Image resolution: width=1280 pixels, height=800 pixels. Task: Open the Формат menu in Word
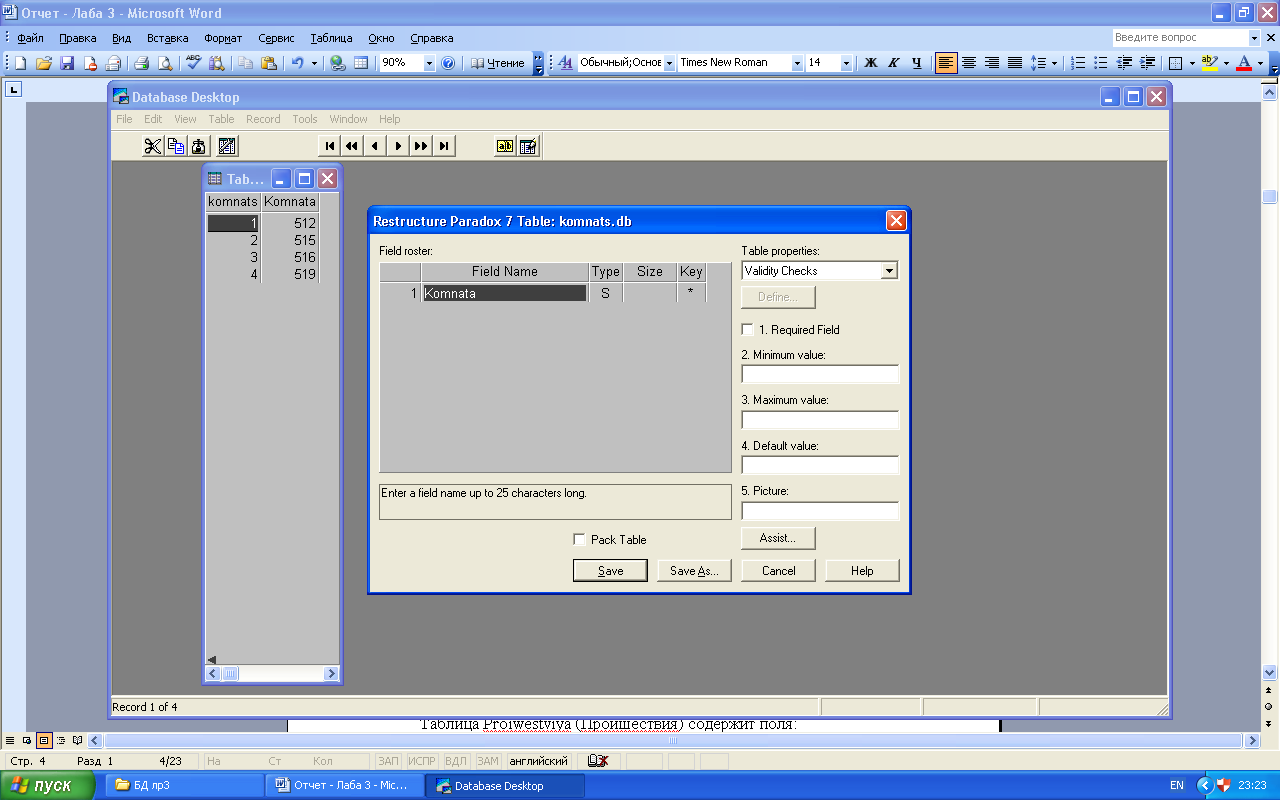pos(223,38)
